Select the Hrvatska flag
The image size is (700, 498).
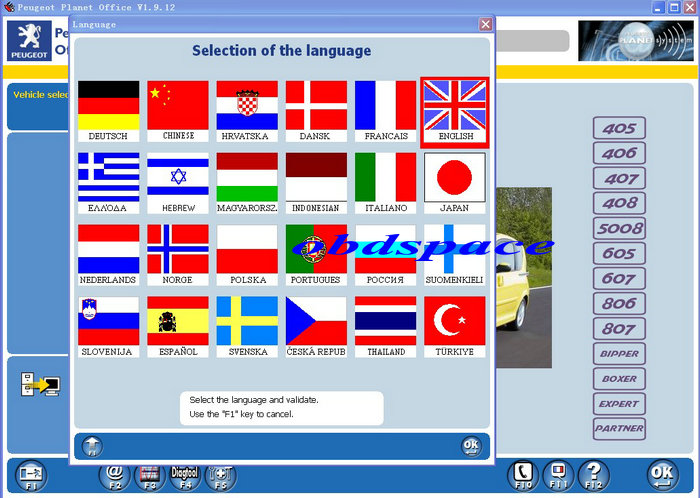[x=247, y=111]
